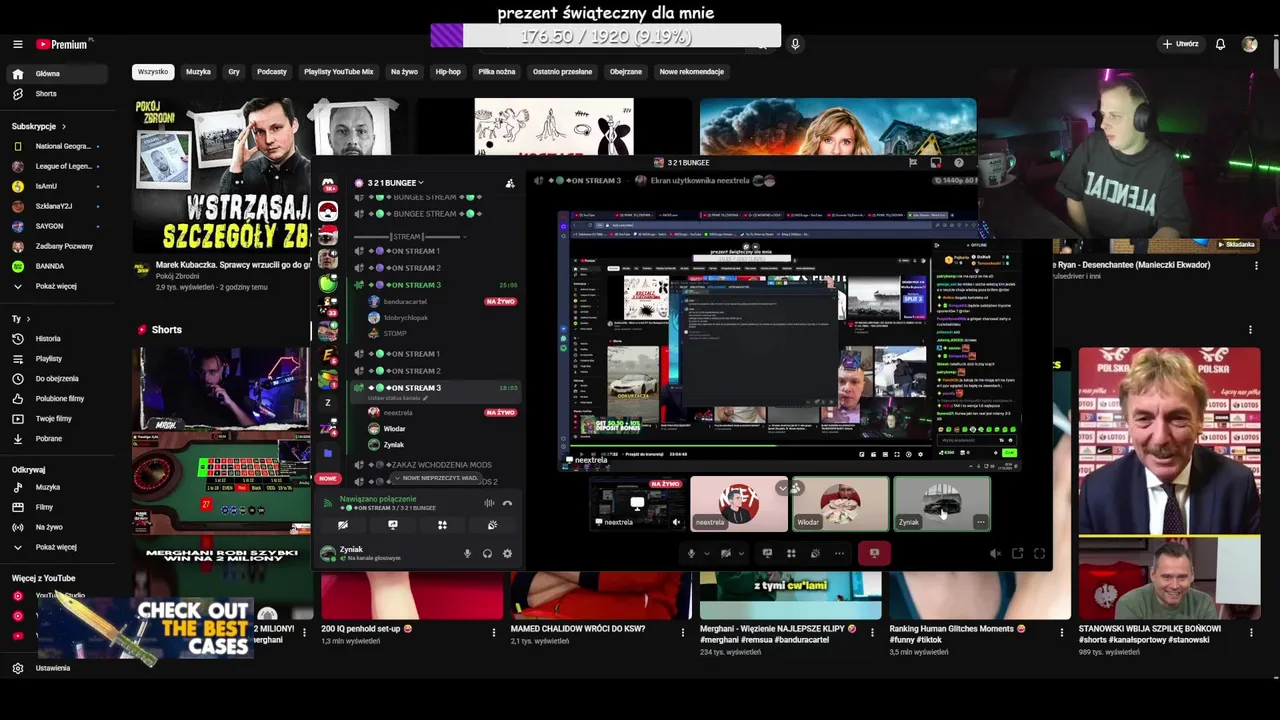Select Wlodar's video tile in Discord

[x=841, y=503]
